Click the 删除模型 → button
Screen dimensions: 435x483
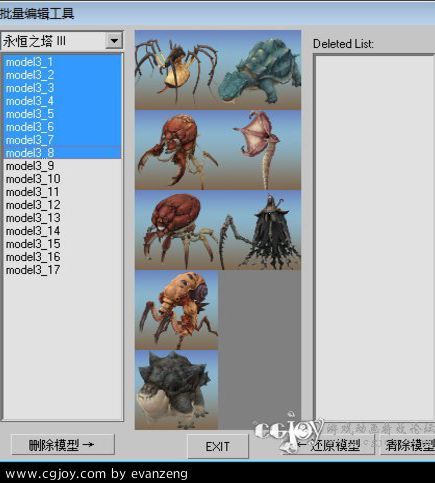pos(63,444)
